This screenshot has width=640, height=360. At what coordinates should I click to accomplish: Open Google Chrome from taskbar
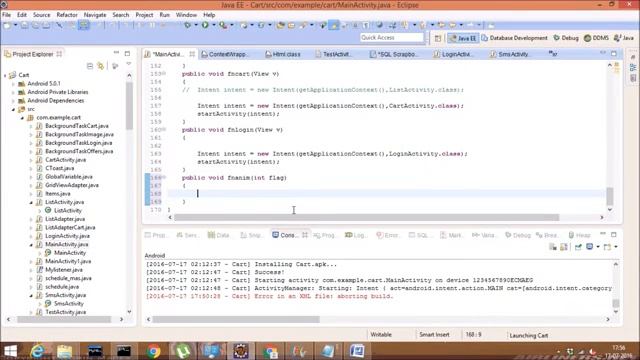click(153, 351)
